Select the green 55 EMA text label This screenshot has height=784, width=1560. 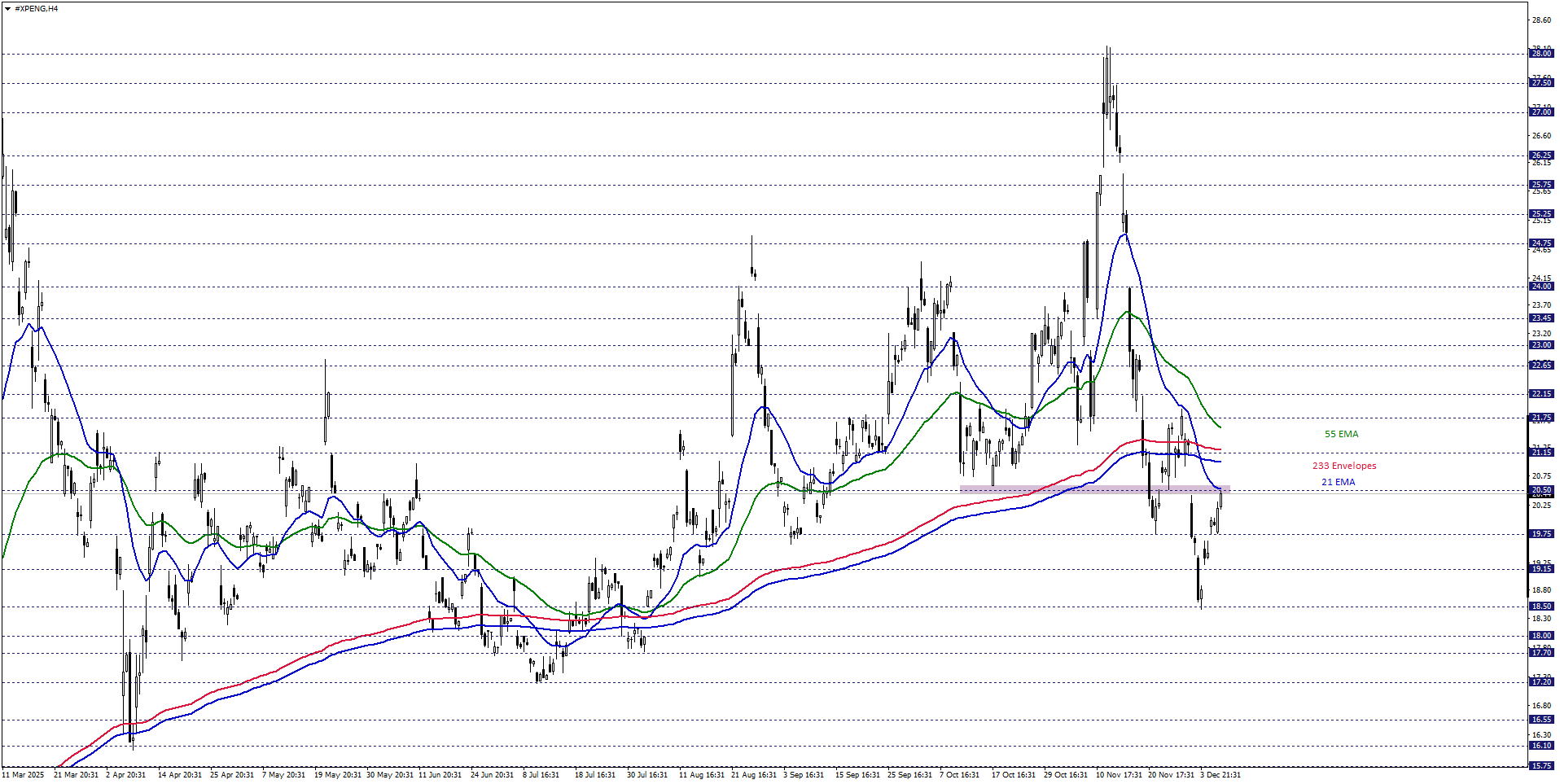click(1341, 434)
